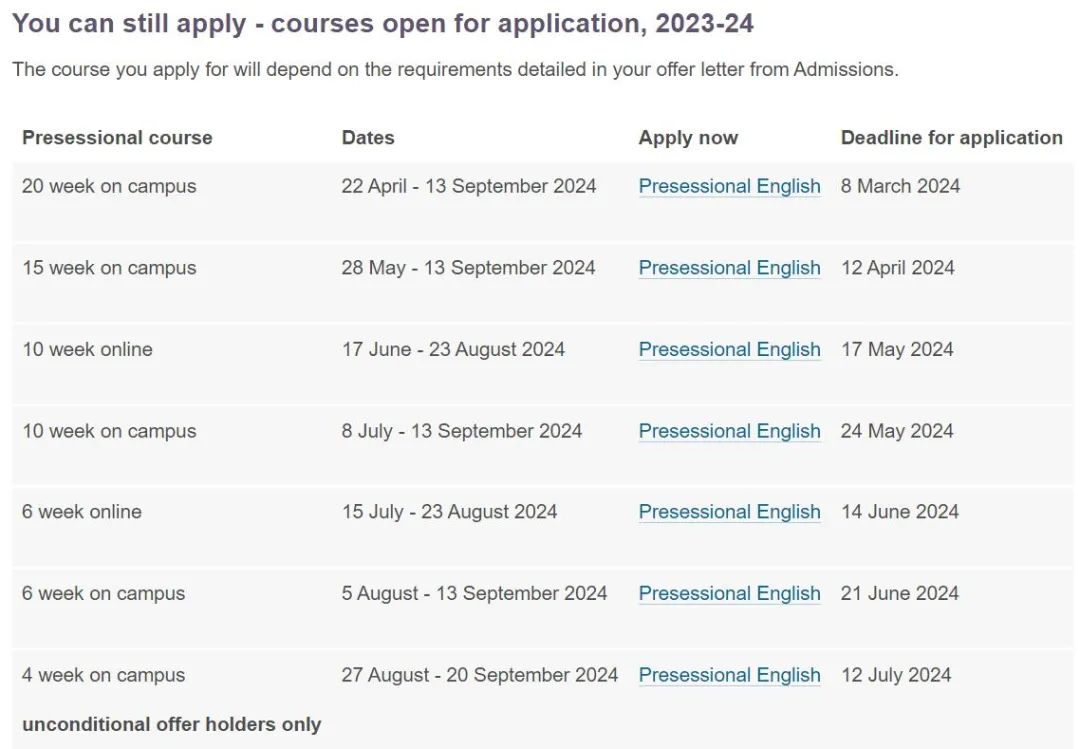Click the 'Dates' column header
Viewport: 1080px width, 749px height.
click(x=368, y=138)
